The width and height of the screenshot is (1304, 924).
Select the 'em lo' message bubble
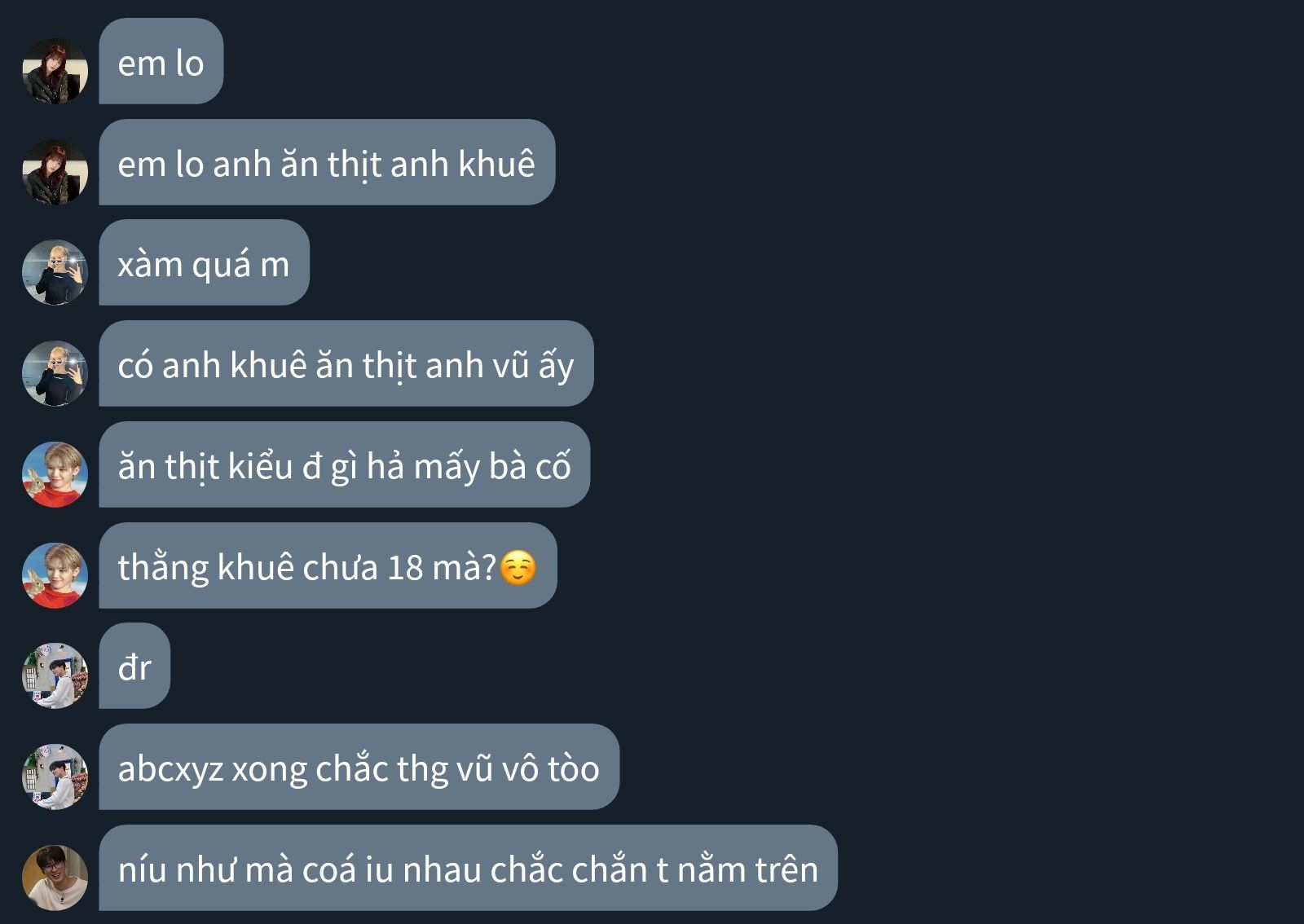[161, 61]
